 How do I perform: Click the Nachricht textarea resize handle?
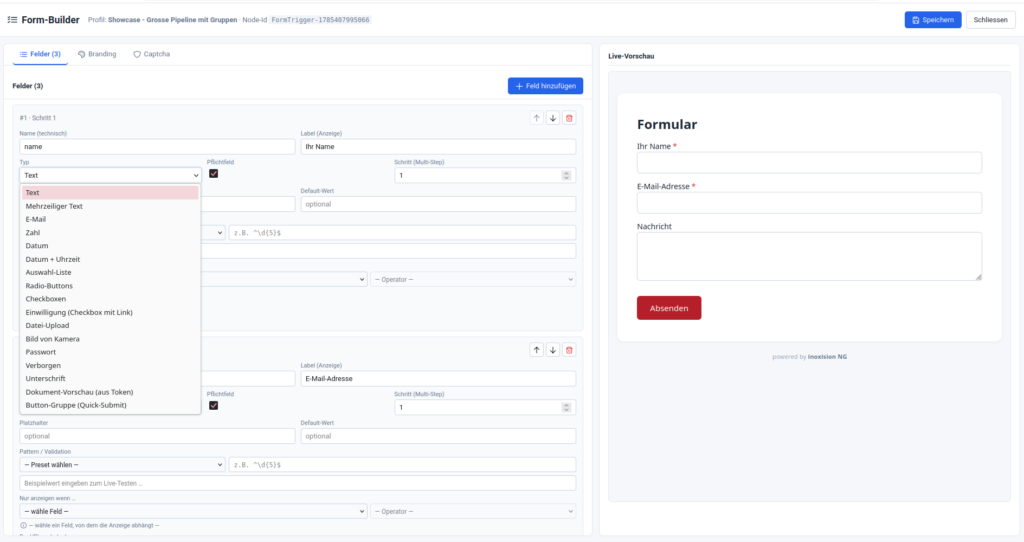[x=978, y=277]
